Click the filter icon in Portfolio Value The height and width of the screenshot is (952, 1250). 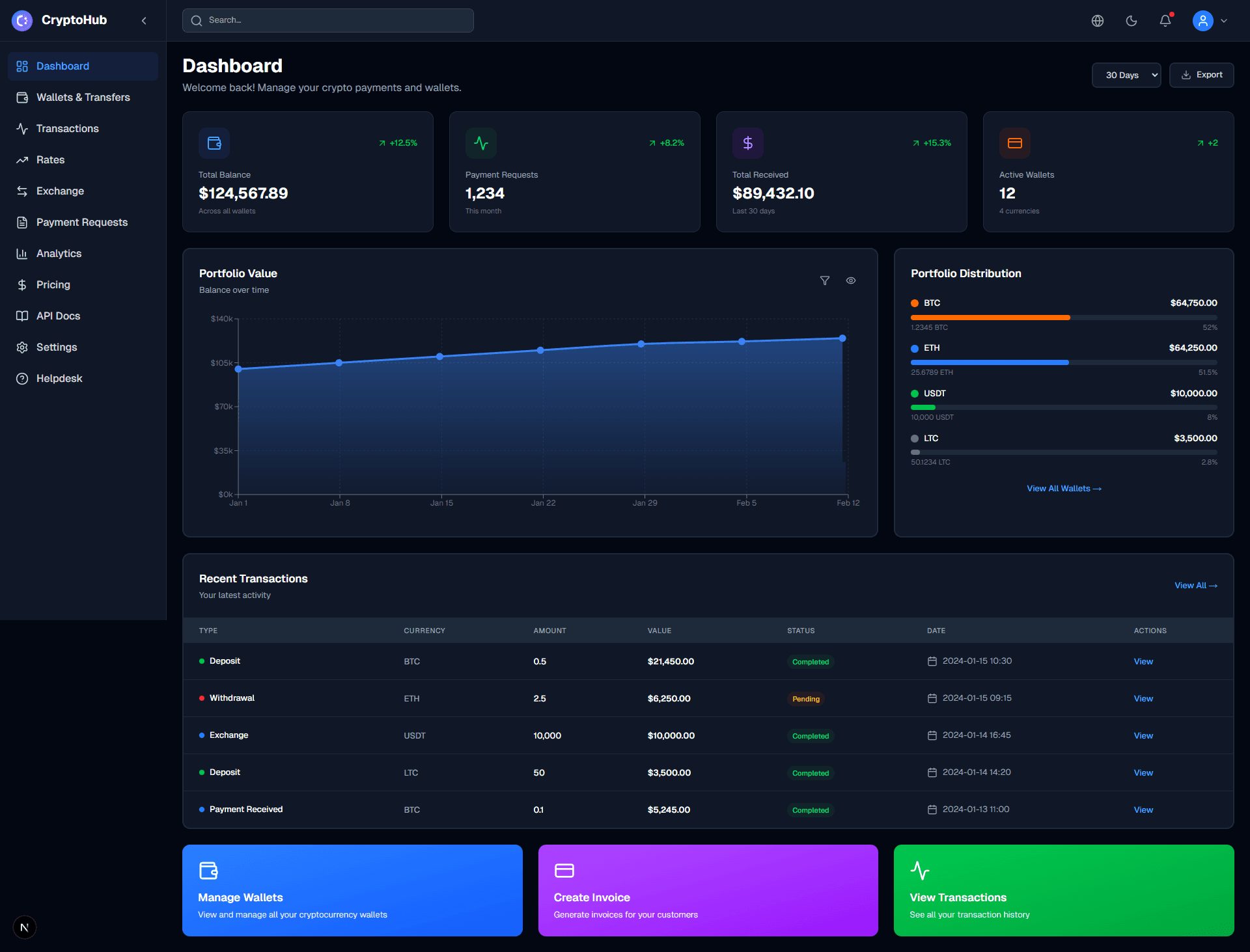[825, 280]
